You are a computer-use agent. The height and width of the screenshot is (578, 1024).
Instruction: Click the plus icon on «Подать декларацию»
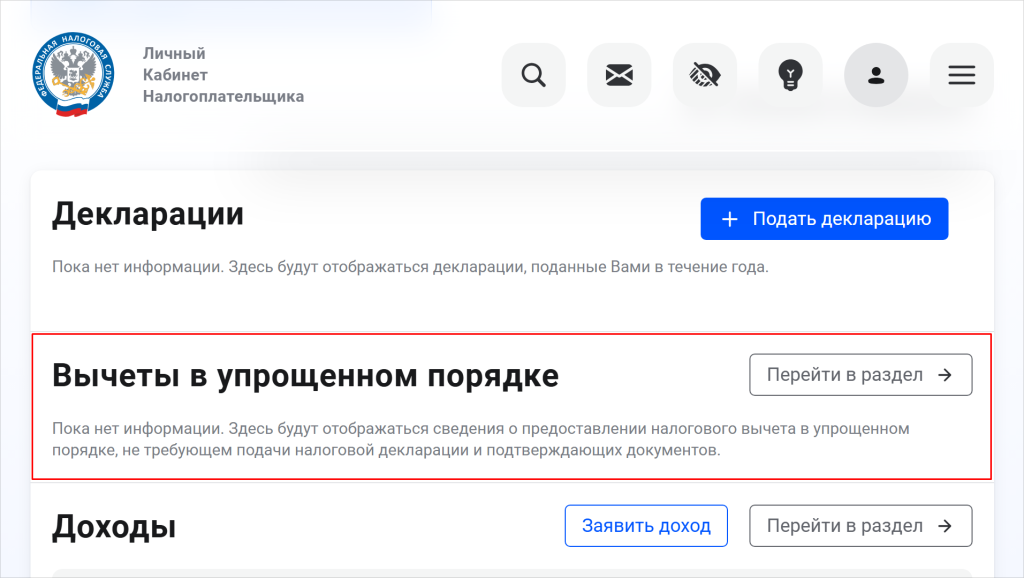(x=730, y=219)
